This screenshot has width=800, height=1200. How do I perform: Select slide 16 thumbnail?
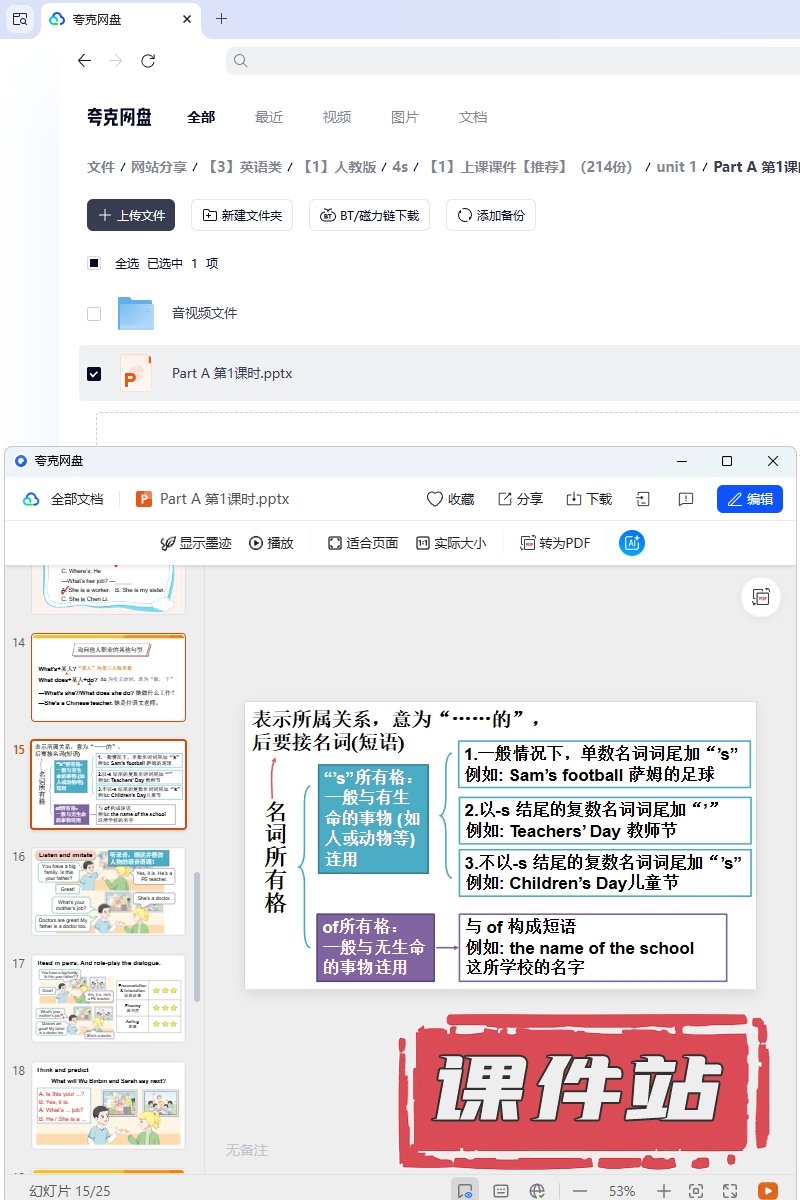coord(108,892)
